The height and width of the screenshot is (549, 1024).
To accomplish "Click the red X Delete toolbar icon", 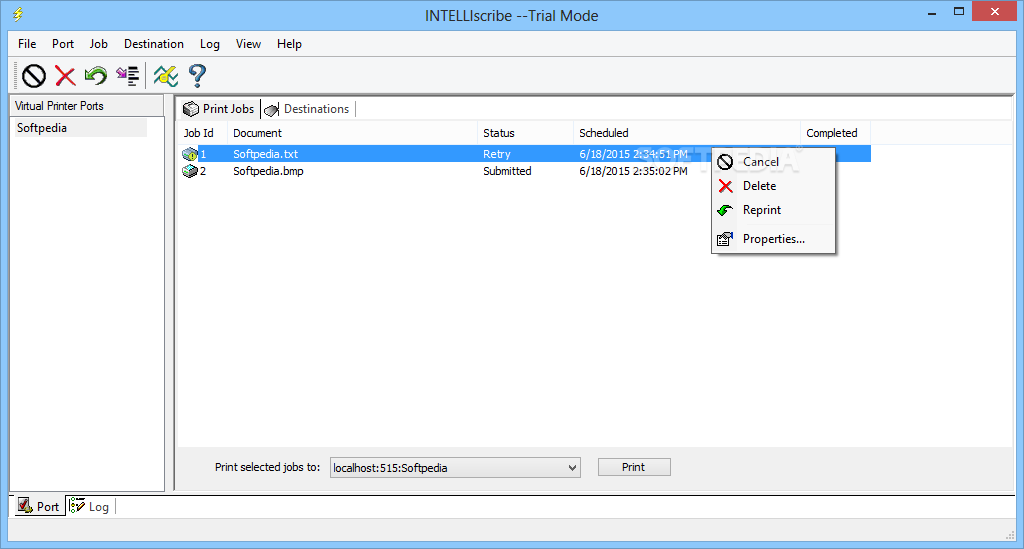I will [x=65, y=76].
